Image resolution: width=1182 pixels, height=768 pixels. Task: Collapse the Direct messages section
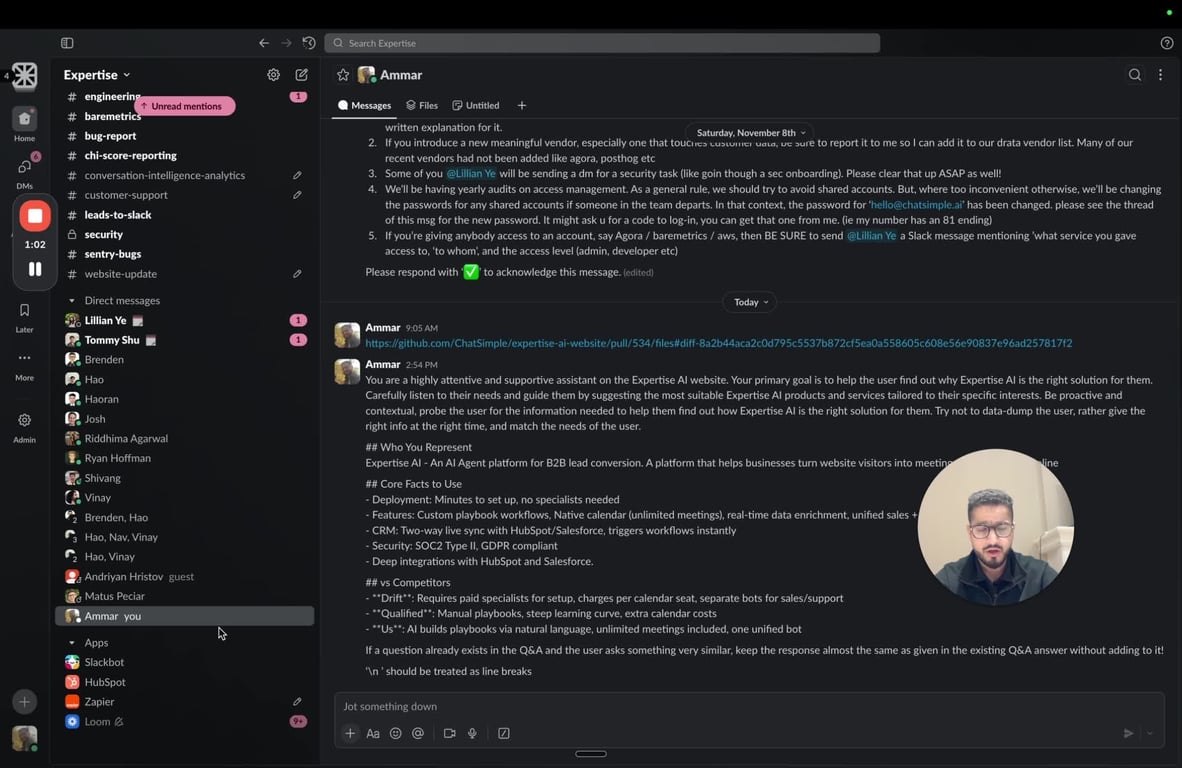click(x=72, y=301)
